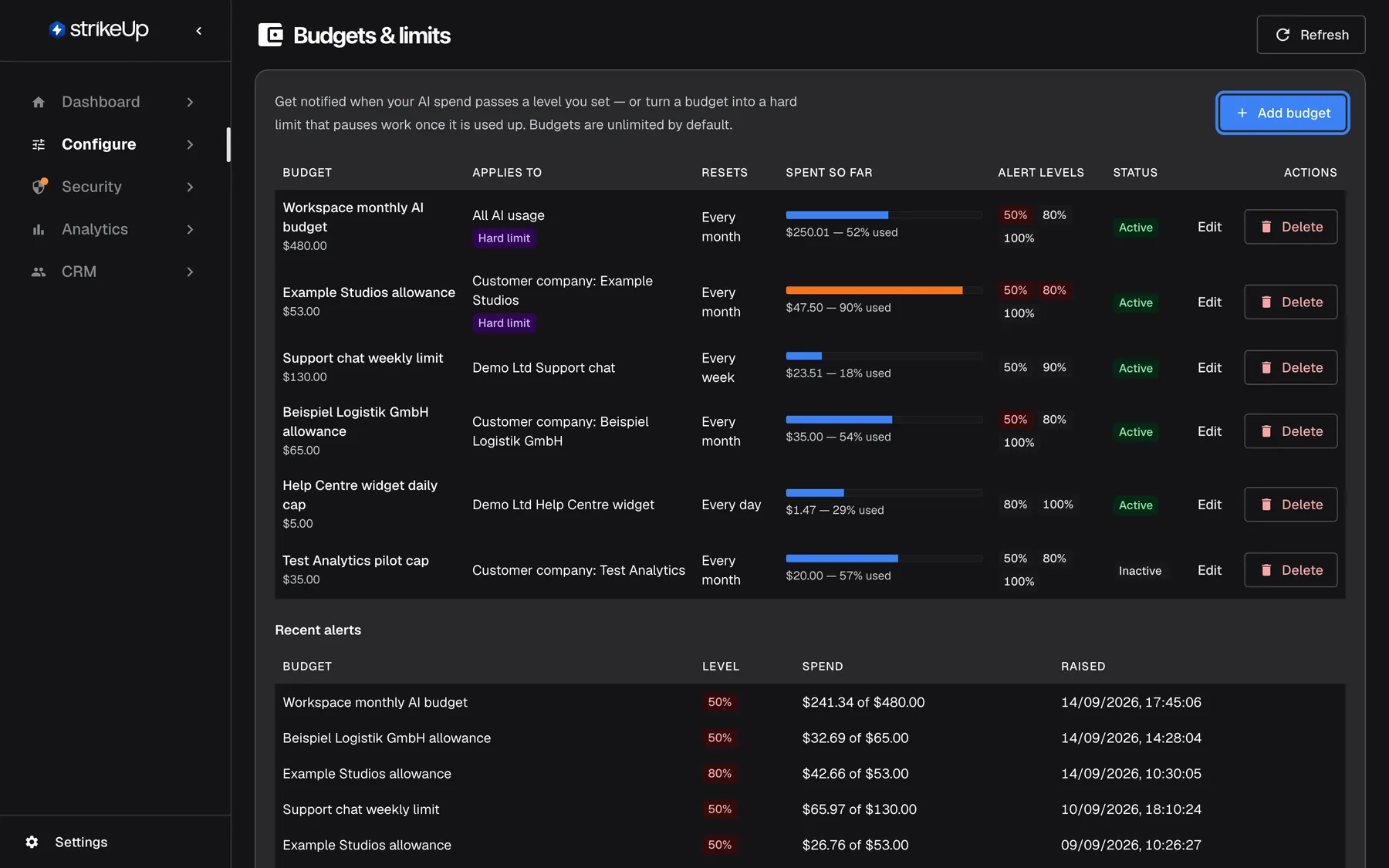The width and height of the screenshot is (1389, 868).
Task: Click the Budgets & limits wallet icon
Action: tap(271, 35)
